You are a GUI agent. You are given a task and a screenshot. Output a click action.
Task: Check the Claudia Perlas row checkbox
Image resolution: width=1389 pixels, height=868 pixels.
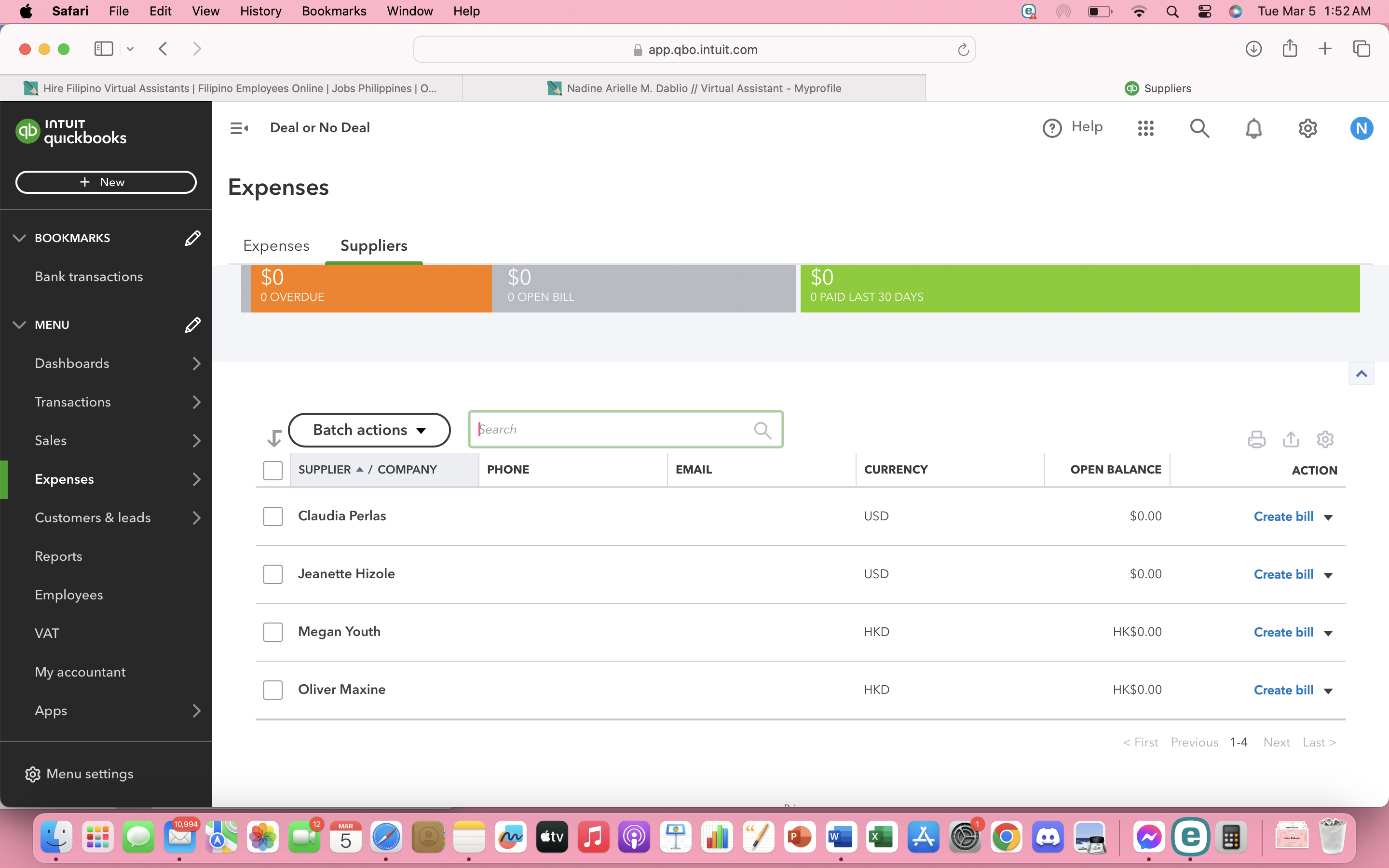pos(272,516)
